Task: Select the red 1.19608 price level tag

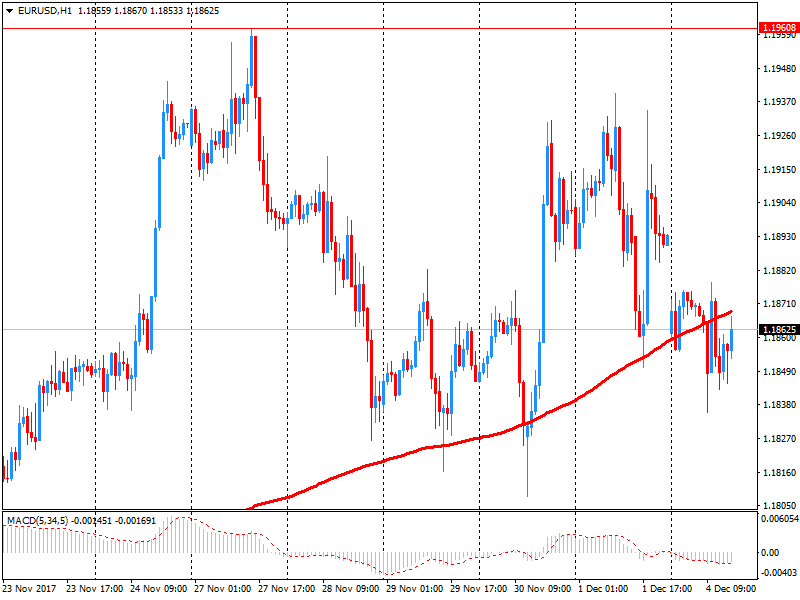Action: (779, 28)
